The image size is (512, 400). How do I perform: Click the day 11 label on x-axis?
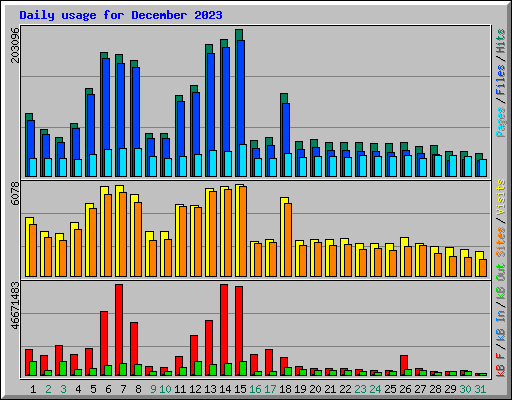(x=180, y=389)
